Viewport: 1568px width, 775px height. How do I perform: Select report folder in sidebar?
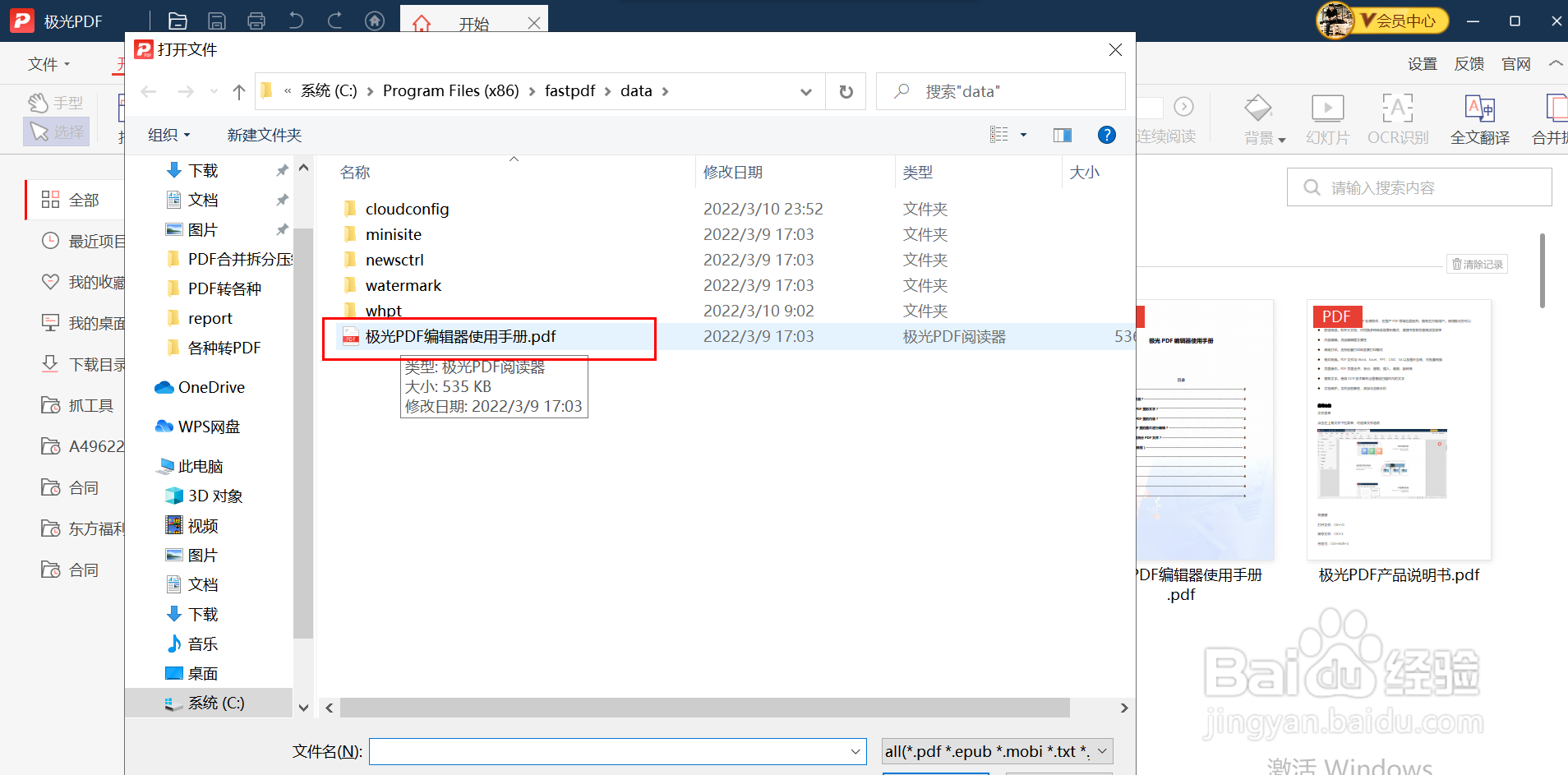pos(210,318)
